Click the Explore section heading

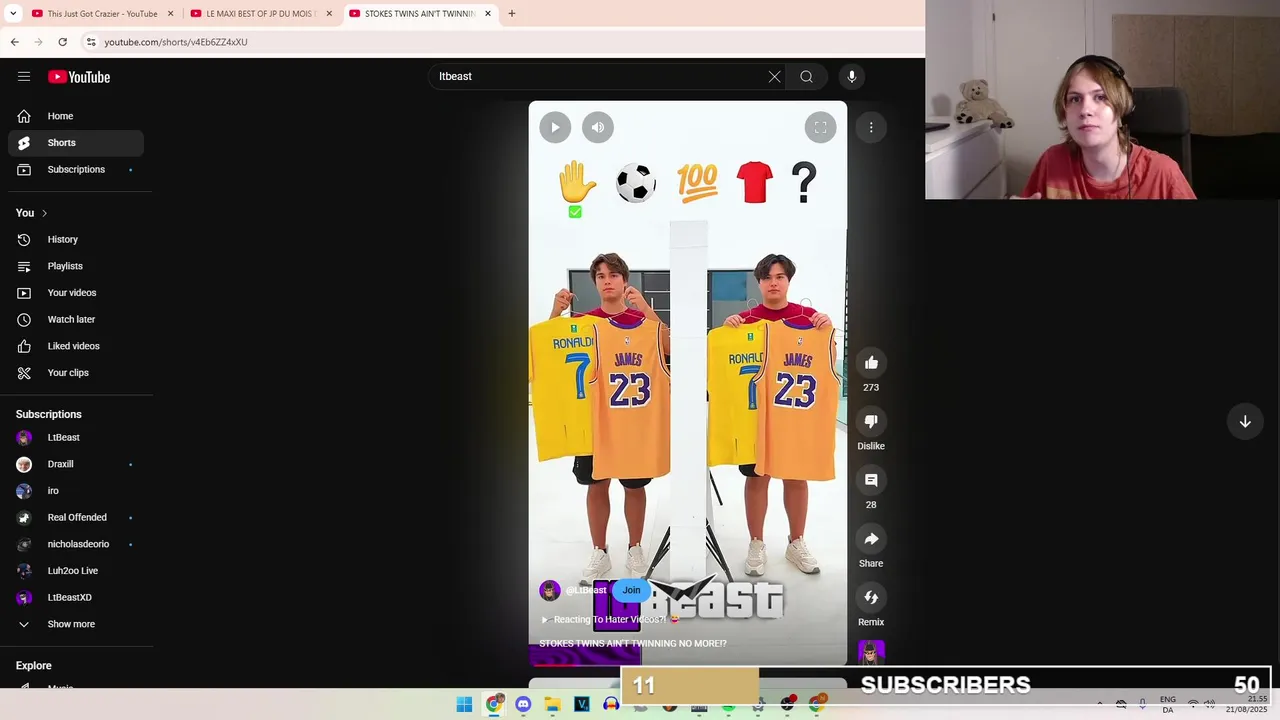(x=33, y=666)
